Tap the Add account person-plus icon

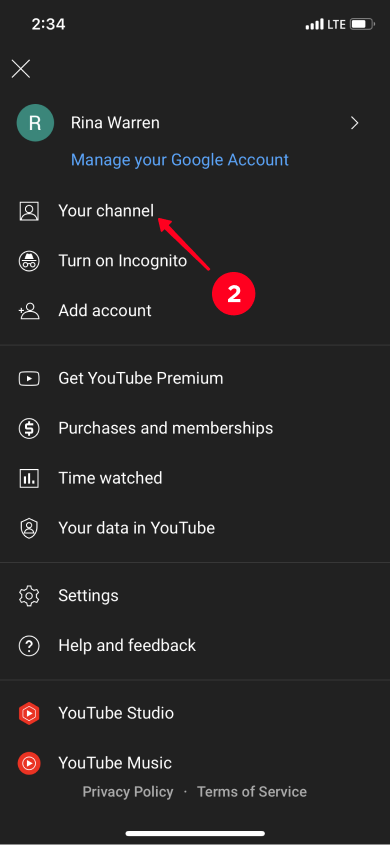(29, 311)
